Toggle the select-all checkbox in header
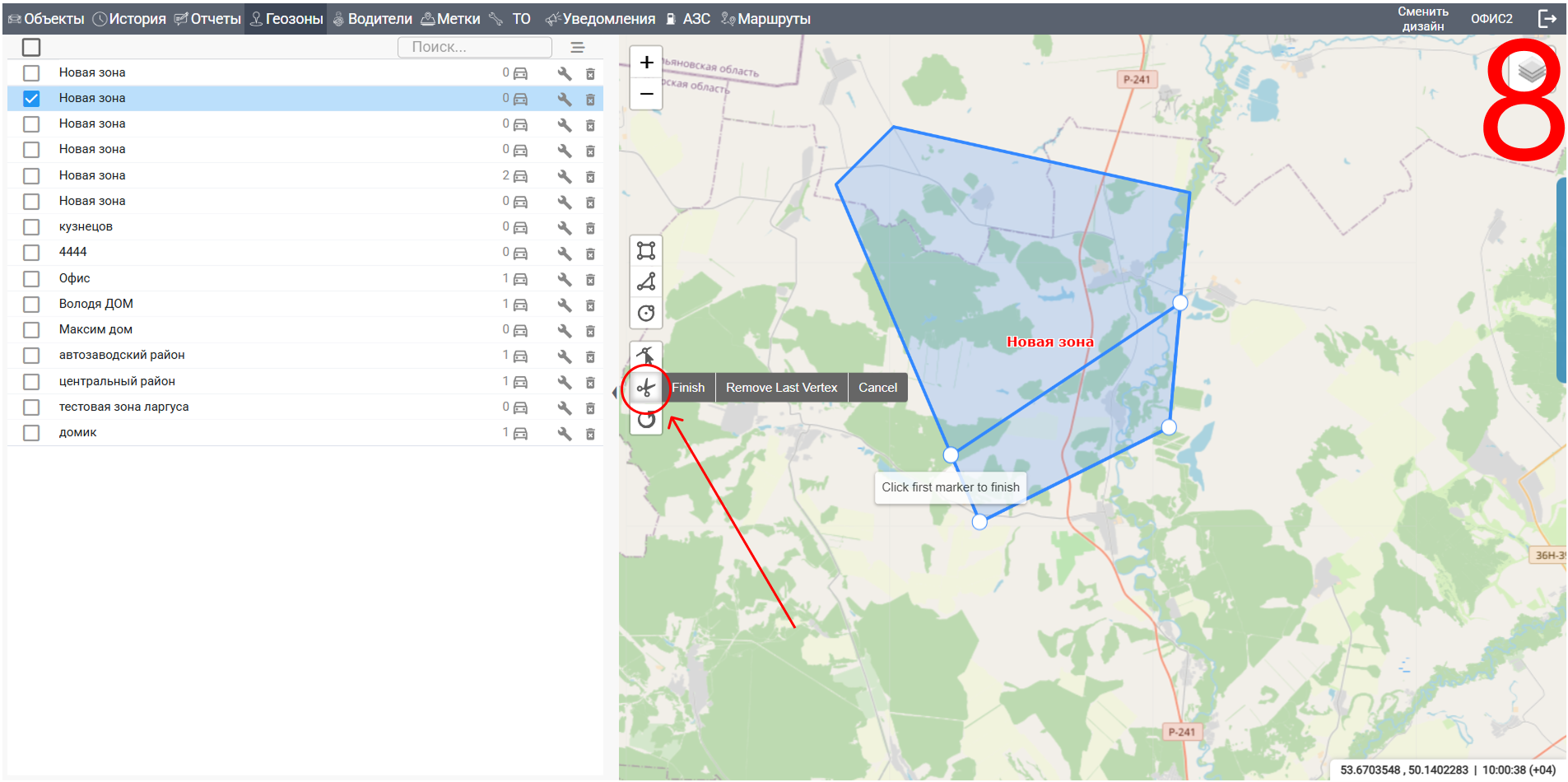The height and width of the screenshot is (782, 1568). 31,48
